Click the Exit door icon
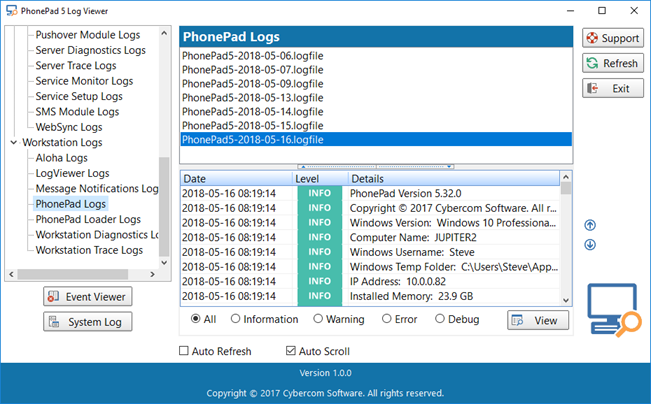The height and width of the screenshot is (404, 651). point(592,88)
